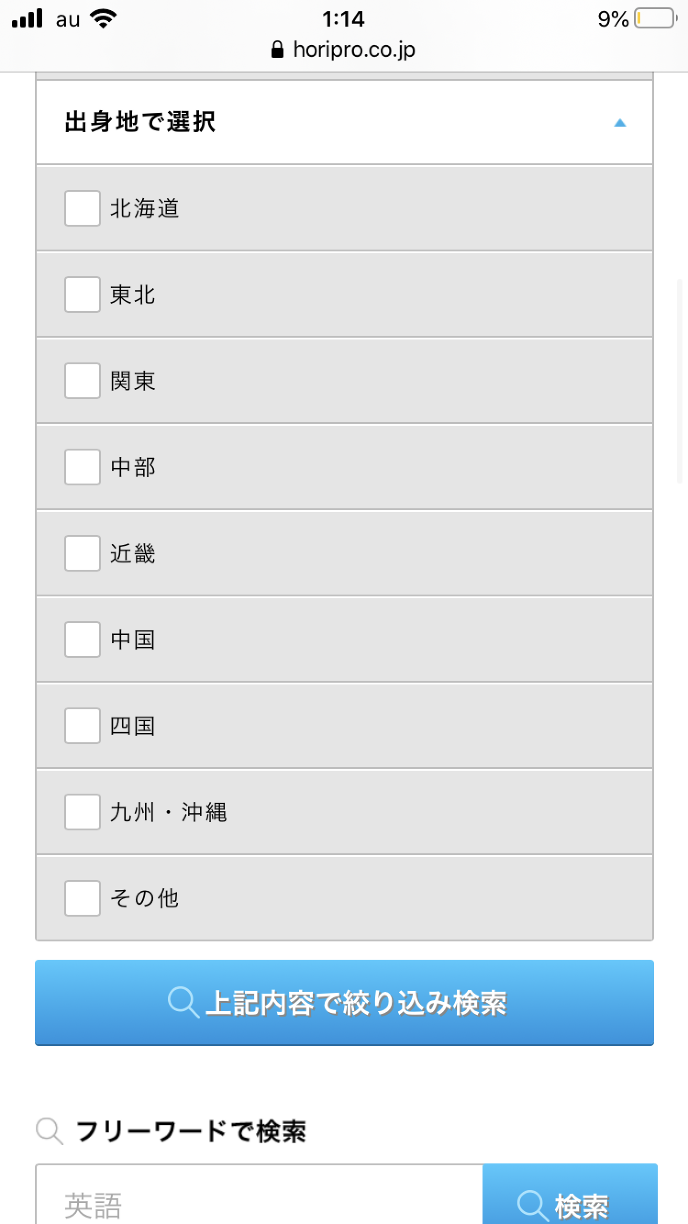
Task: Tap the blue 検索 button
Action: coord(569,1202)
